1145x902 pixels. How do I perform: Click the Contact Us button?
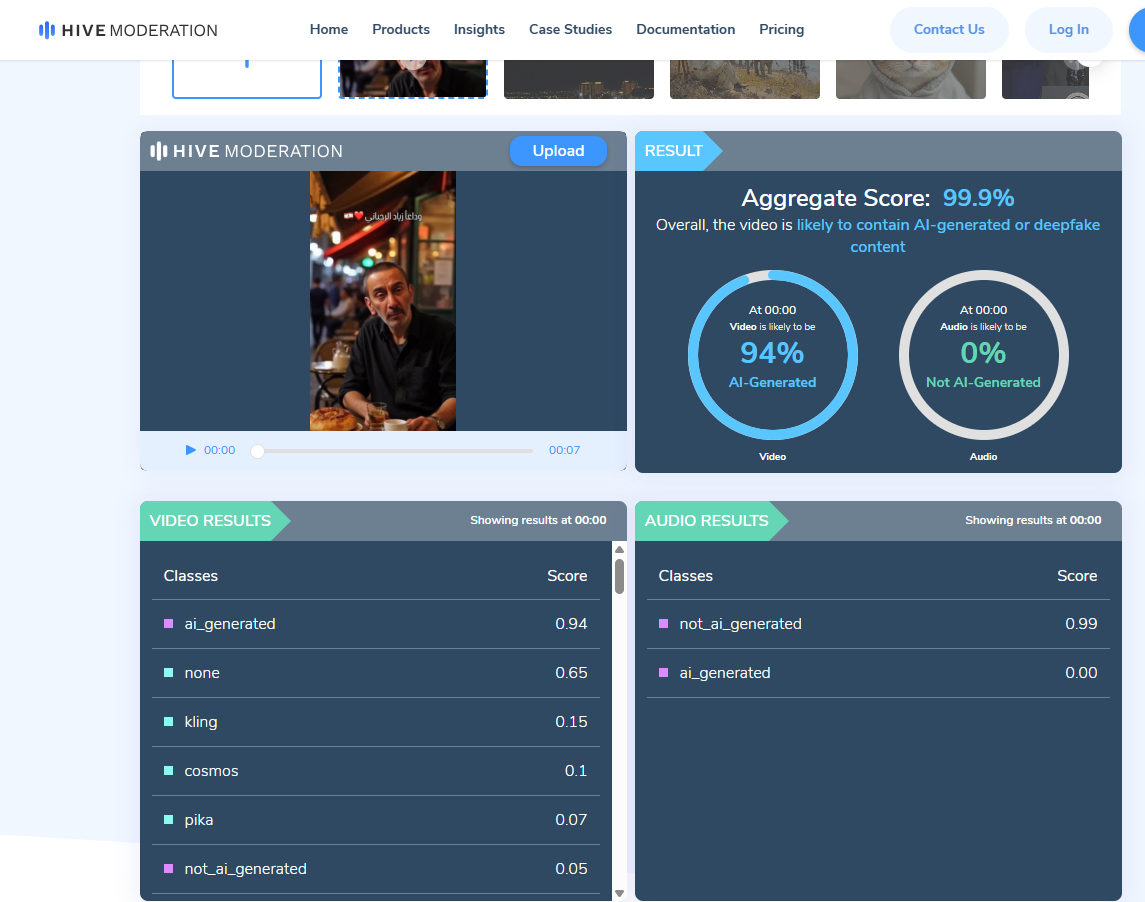coord(948,30)
